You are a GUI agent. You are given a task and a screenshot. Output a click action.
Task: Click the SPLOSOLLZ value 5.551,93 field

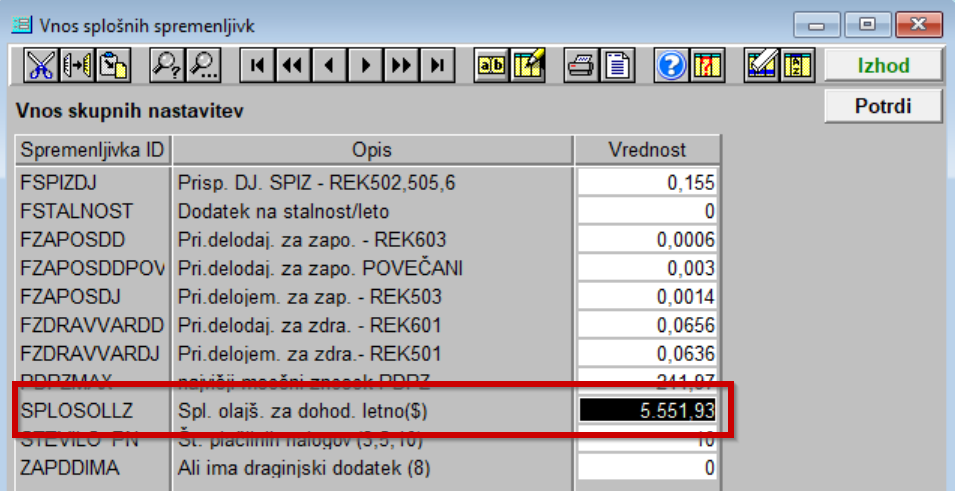click(647, 411)
